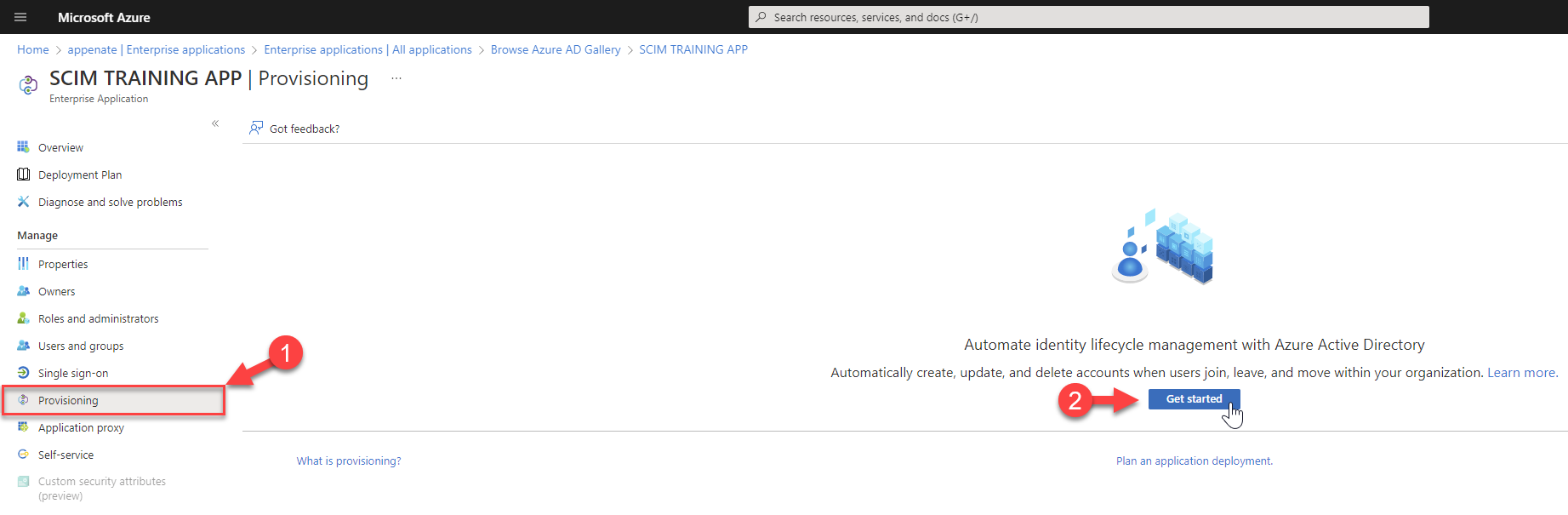This screenshot has width=1568, height=515.
Task: Open the more options ellipsis
Action: pyautogui.click(x=396, y=78)
